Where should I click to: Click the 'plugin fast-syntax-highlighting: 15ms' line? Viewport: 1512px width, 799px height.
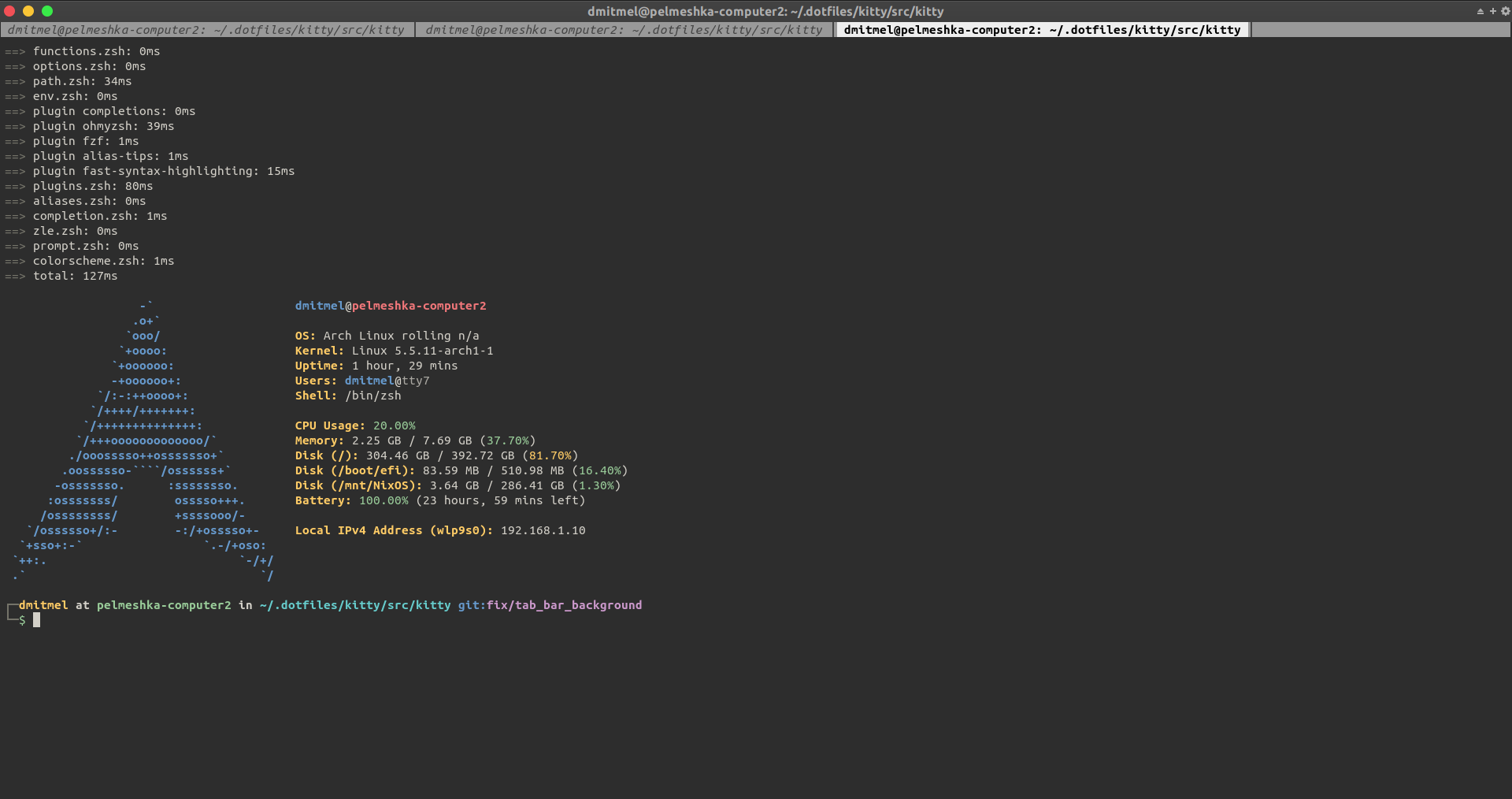pyautogui.click(x=150, y=171)
